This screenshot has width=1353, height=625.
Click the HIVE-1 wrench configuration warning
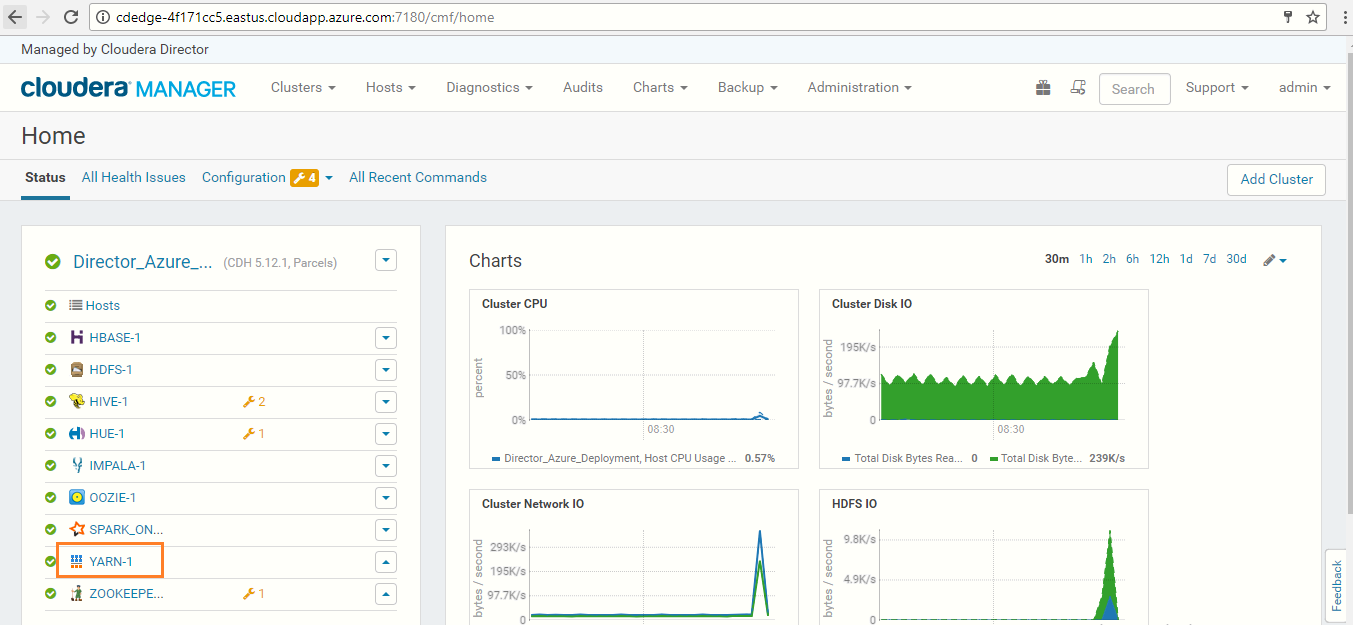[254, 401]
